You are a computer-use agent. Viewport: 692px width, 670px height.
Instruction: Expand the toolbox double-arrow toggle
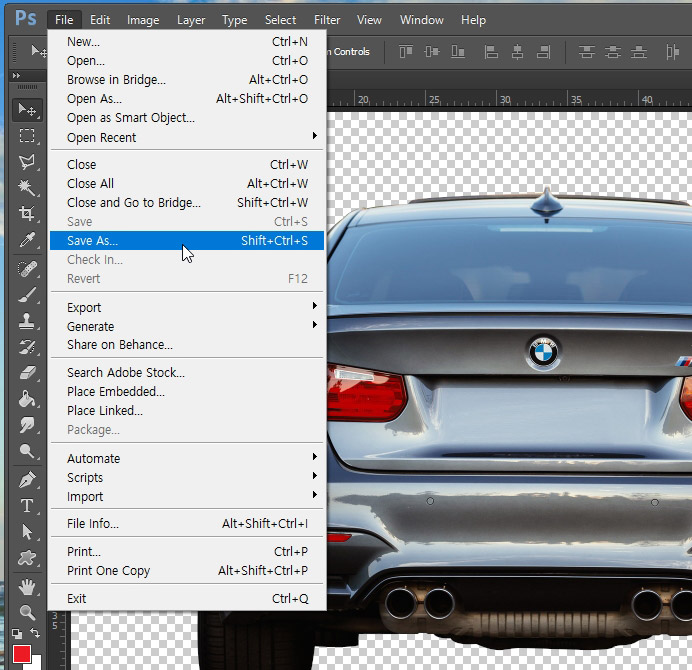[16, 75]
